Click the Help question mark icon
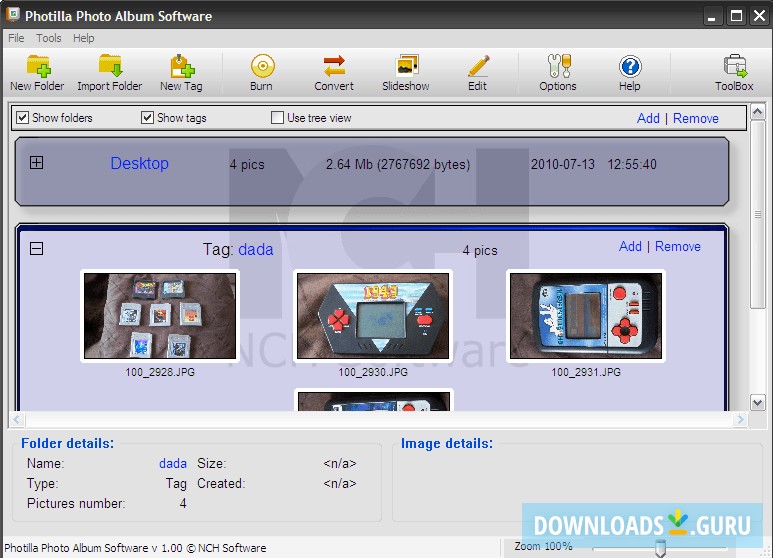The height and width of the screenshot is (558, 773). click(630, 72)
